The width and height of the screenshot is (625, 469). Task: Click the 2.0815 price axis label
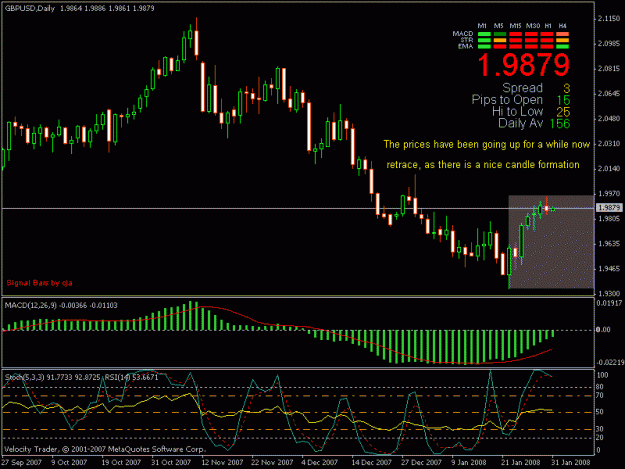pyautogui.click(x=609, y=69)
